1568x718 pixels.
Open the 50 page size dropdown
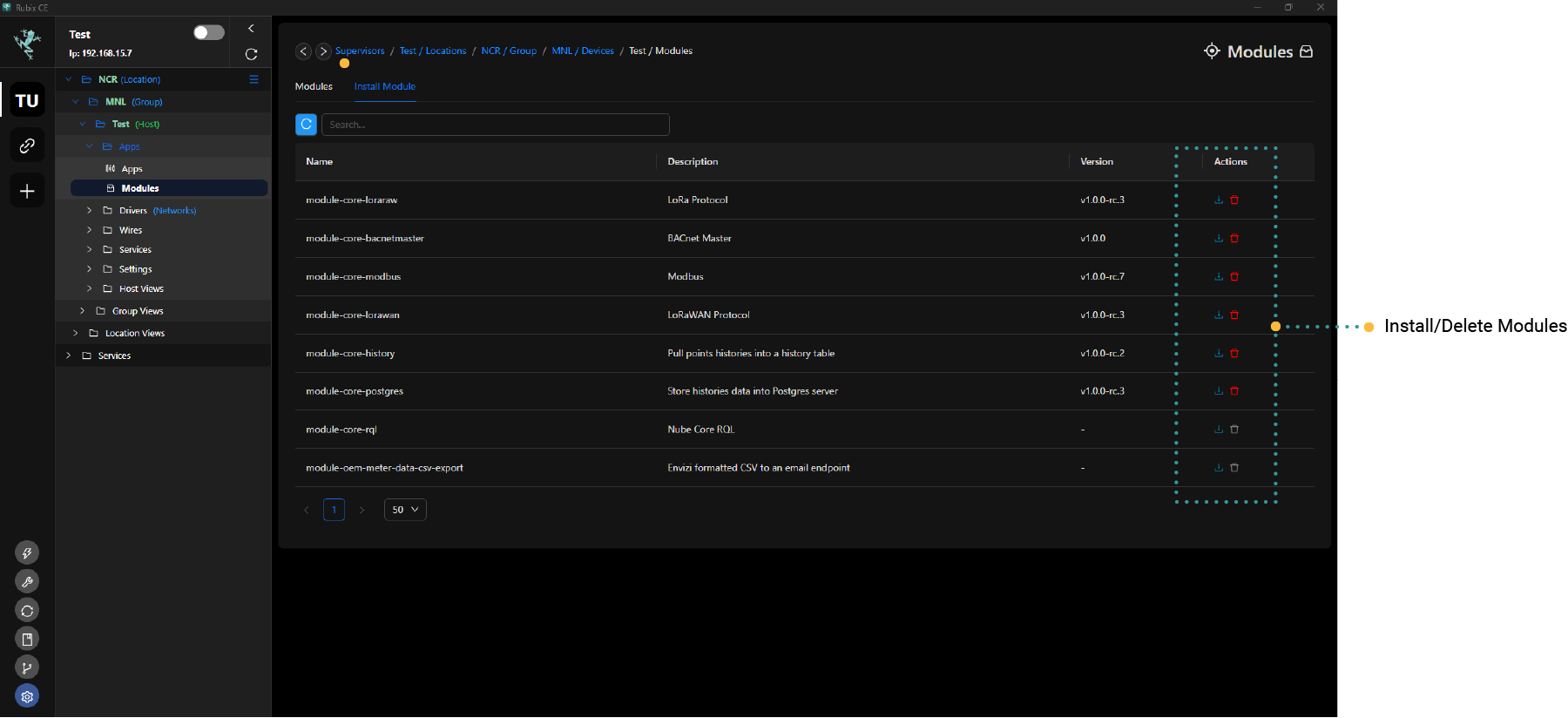pyautogui.click(x=405, y=510)
